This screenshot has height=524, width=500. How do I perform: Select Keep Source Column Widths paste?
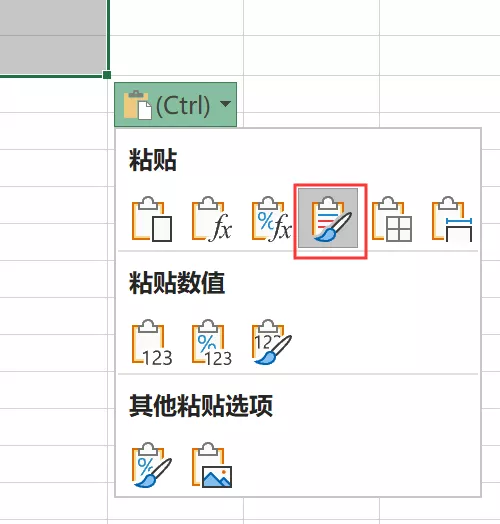pyautogui.click(x=452, y=219)
